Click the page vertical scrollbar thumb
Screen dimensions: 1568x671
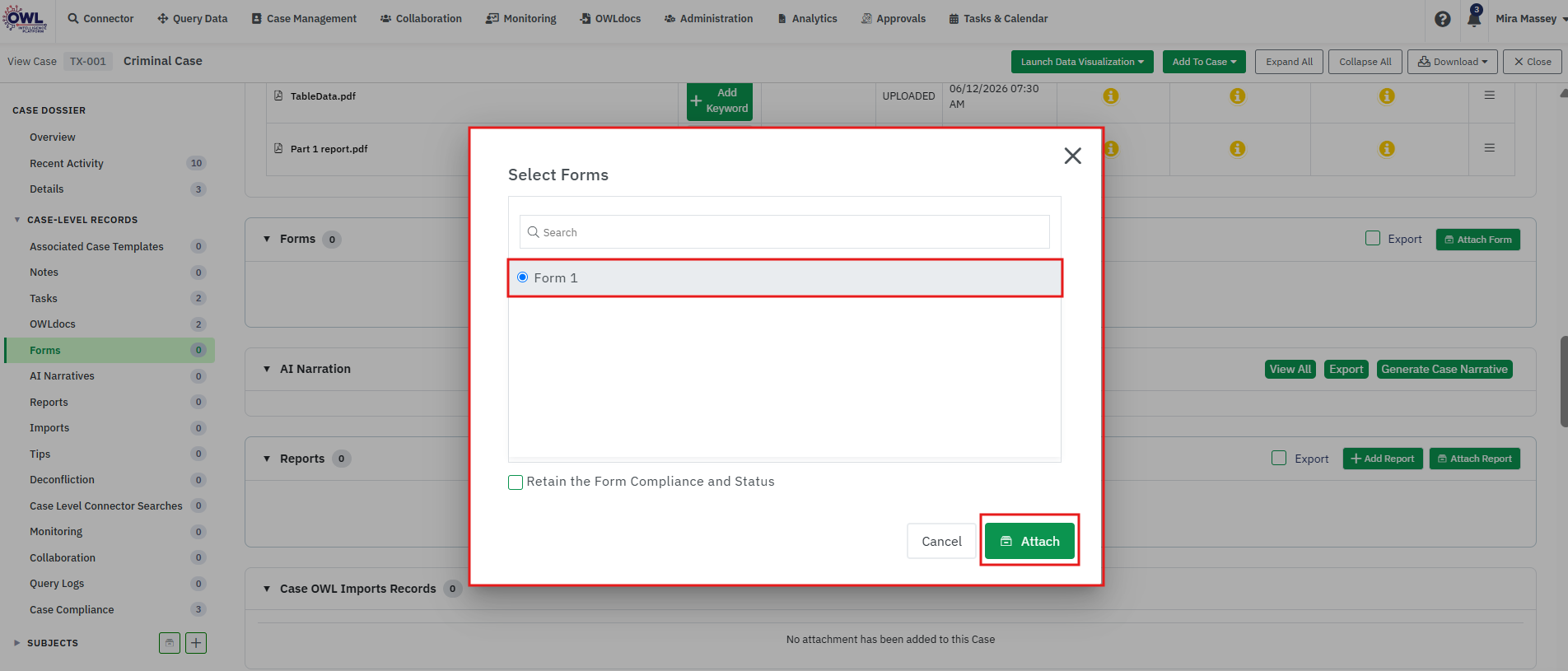[1564, 381]
